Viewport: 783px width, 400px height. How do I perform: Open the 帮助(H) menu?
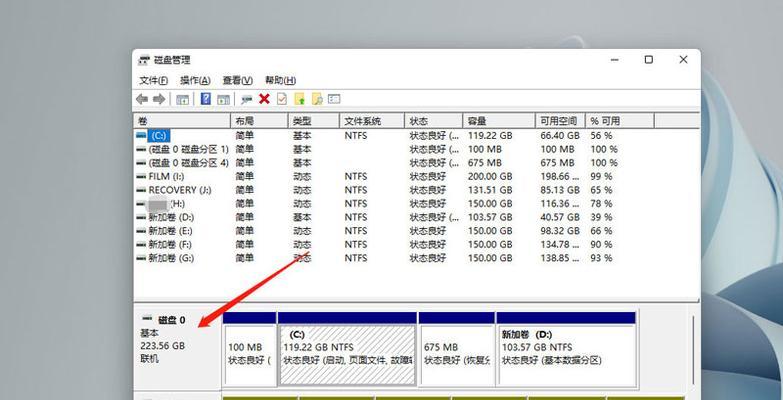point(280,80)
